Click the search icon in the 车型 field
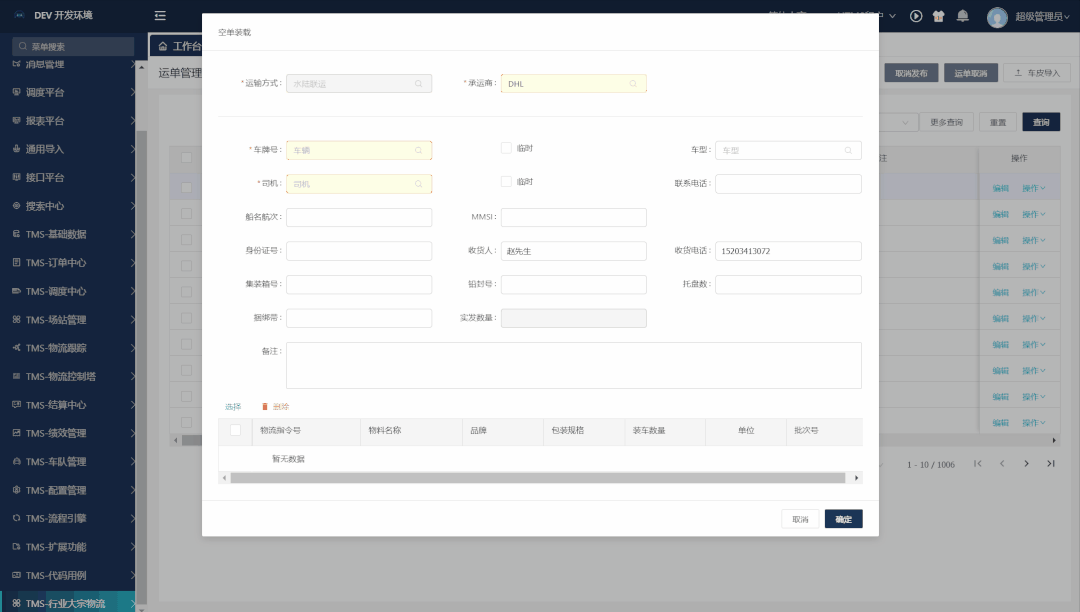Image resolution: width=1080 pixels, height=612 pixels. pos(848,150)
